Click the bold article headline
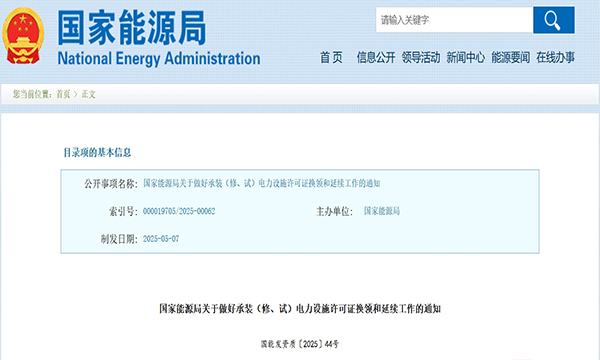The height and width of the screenshot is (360, 600). [300, 309]
